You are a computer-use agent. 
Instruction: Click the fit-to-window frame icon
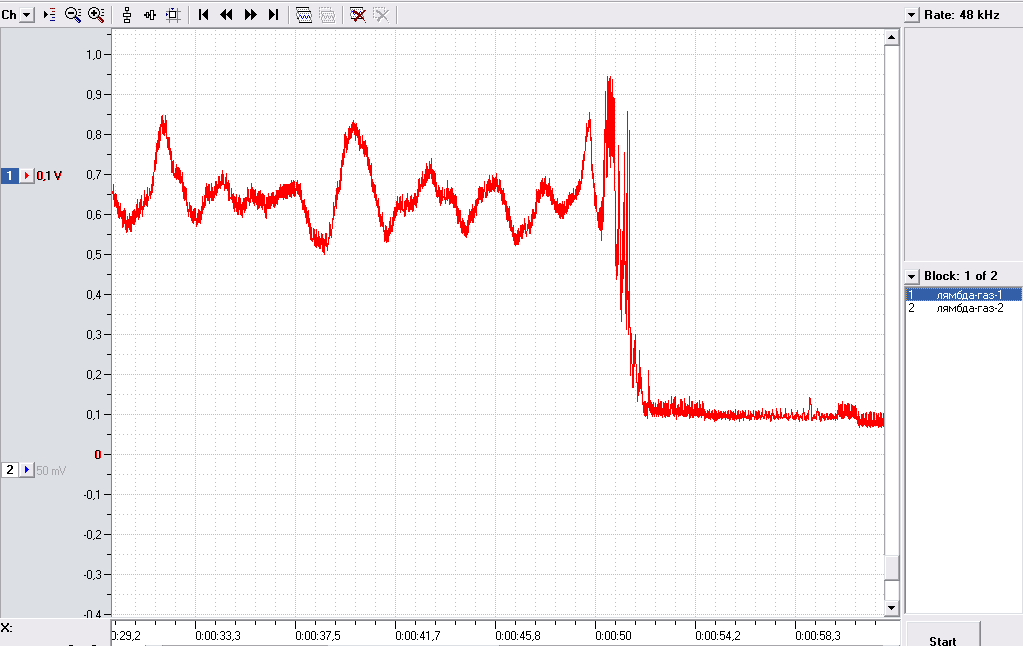click(x=173, y=14)
